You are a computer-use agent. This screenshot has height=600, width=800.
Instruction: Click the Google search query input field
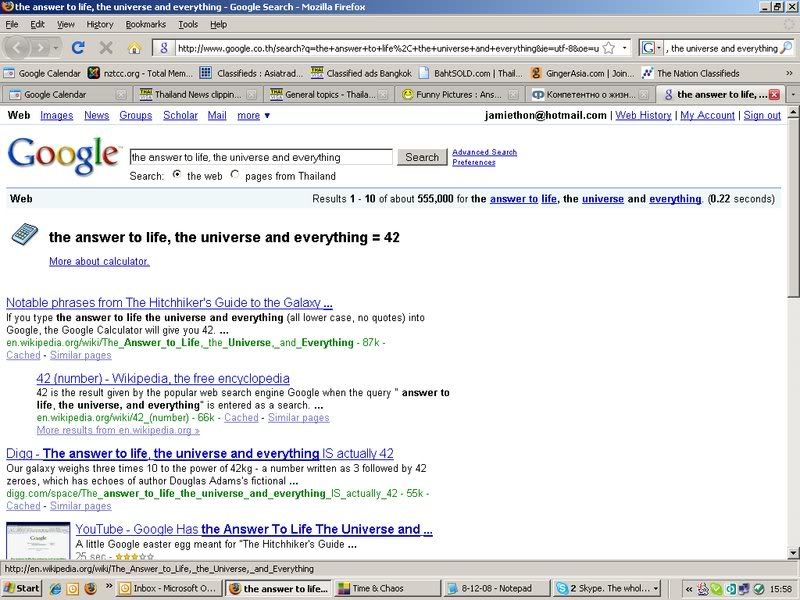tap(261, 157)
